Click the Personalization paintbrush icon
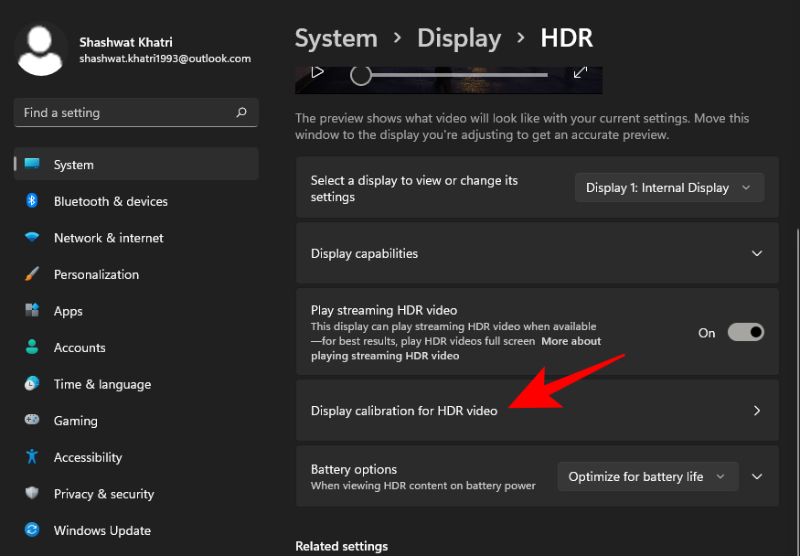This screenshot has width=800, height=556. pos(32,274)
